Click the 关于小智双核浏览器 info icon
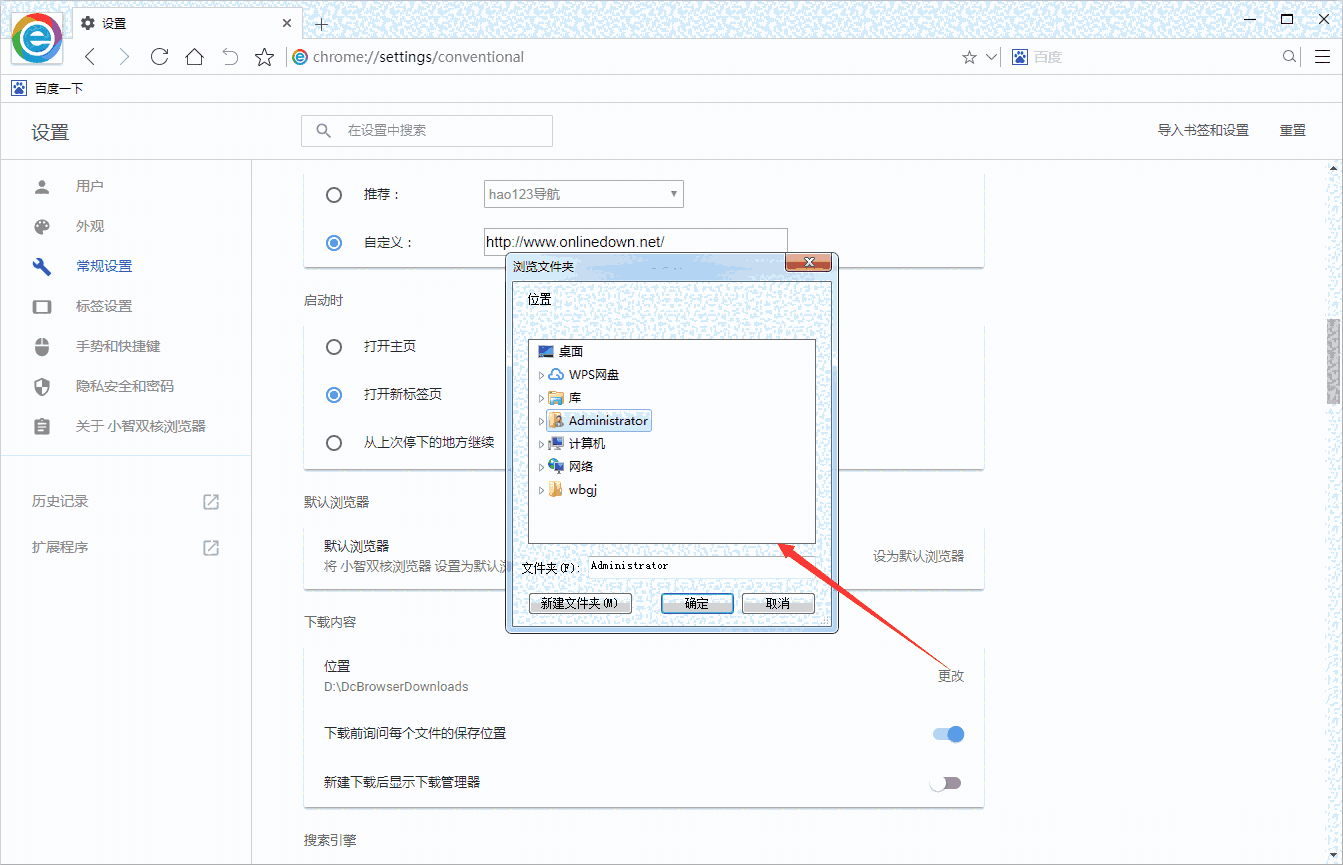This screenshot has width=1343, height=865. (x=41, y=426)
